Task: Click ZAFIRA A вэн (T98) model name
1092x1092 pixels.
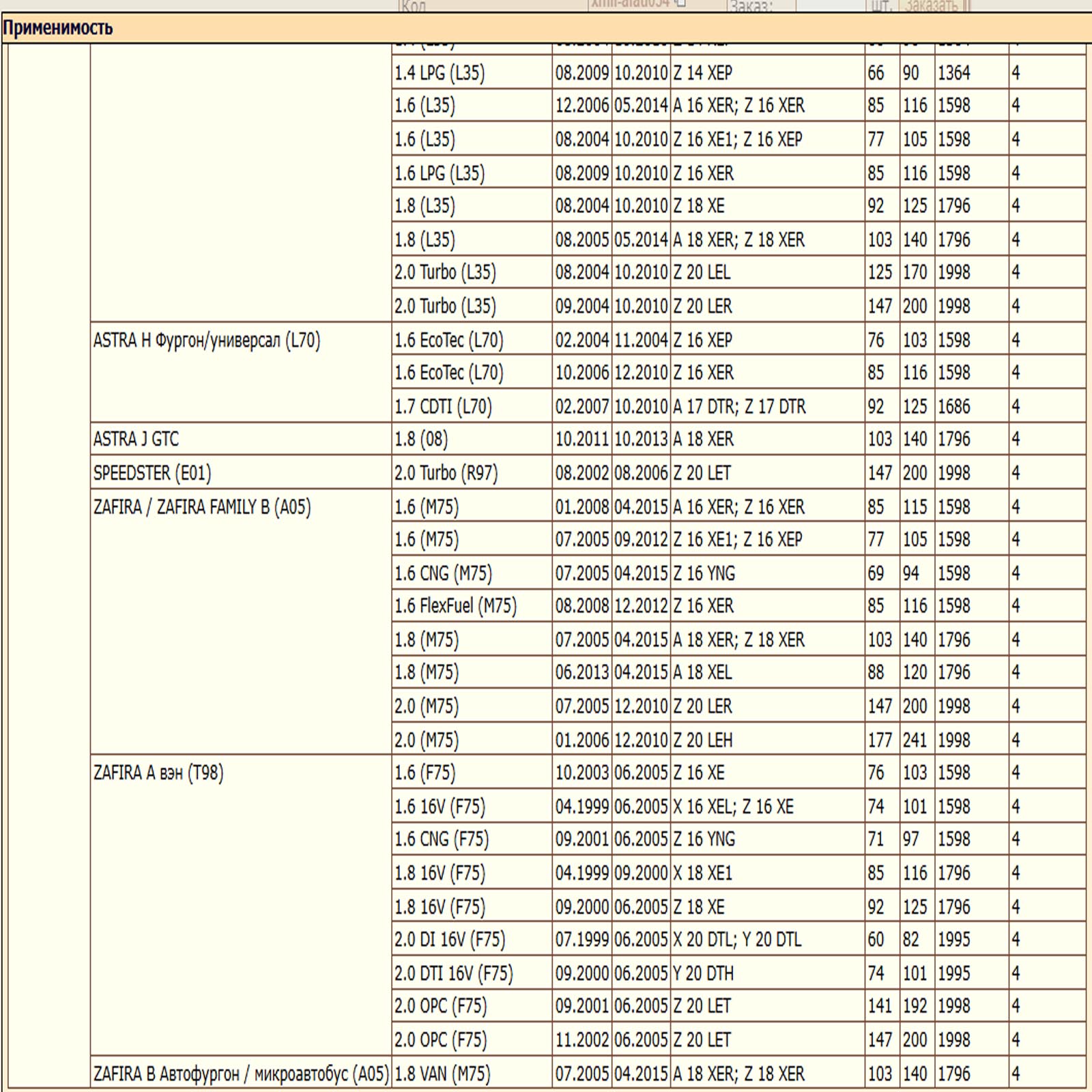Action: click(x=158, y=773)
